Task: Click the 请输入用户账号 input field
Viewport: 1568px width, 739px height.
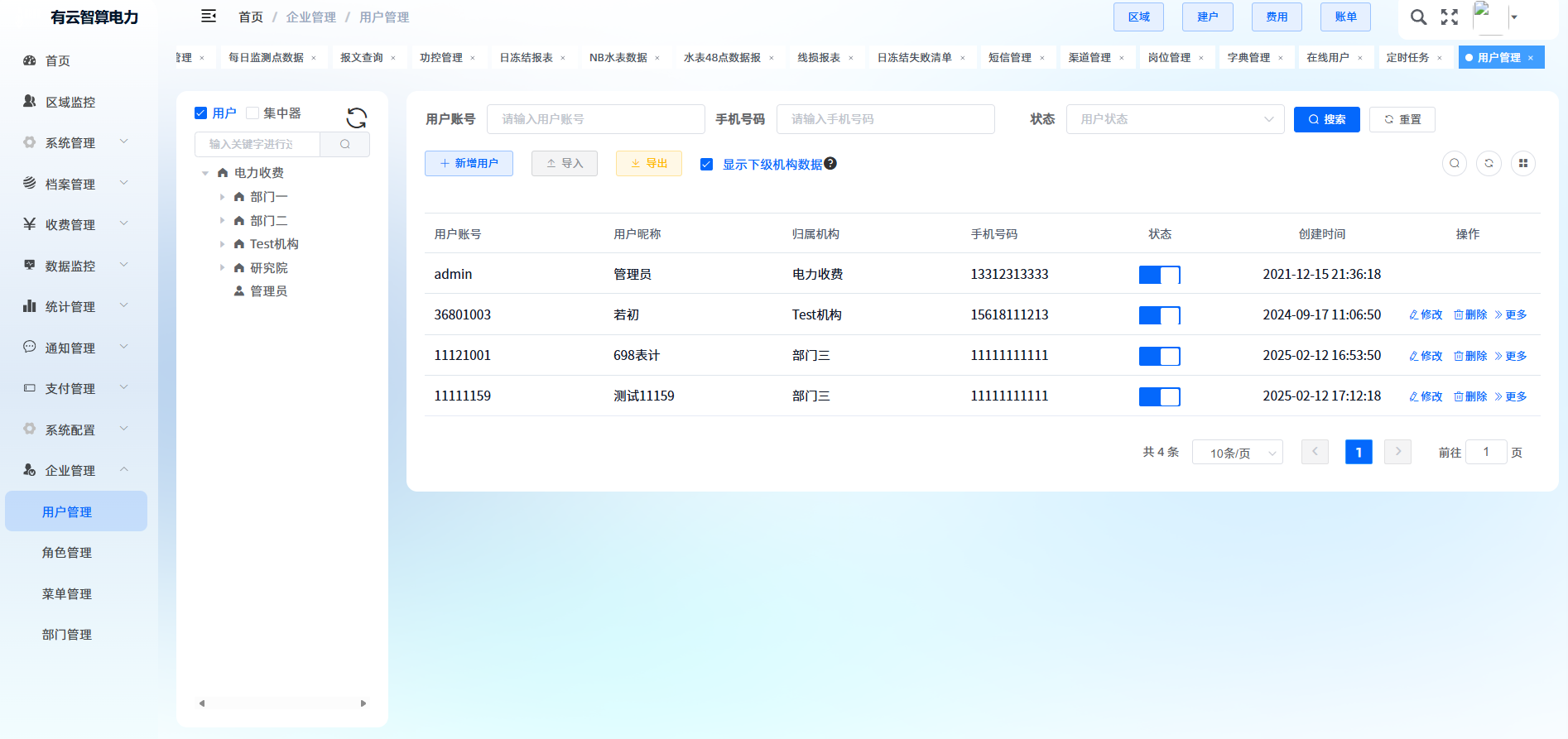Action: pos(595,119)
